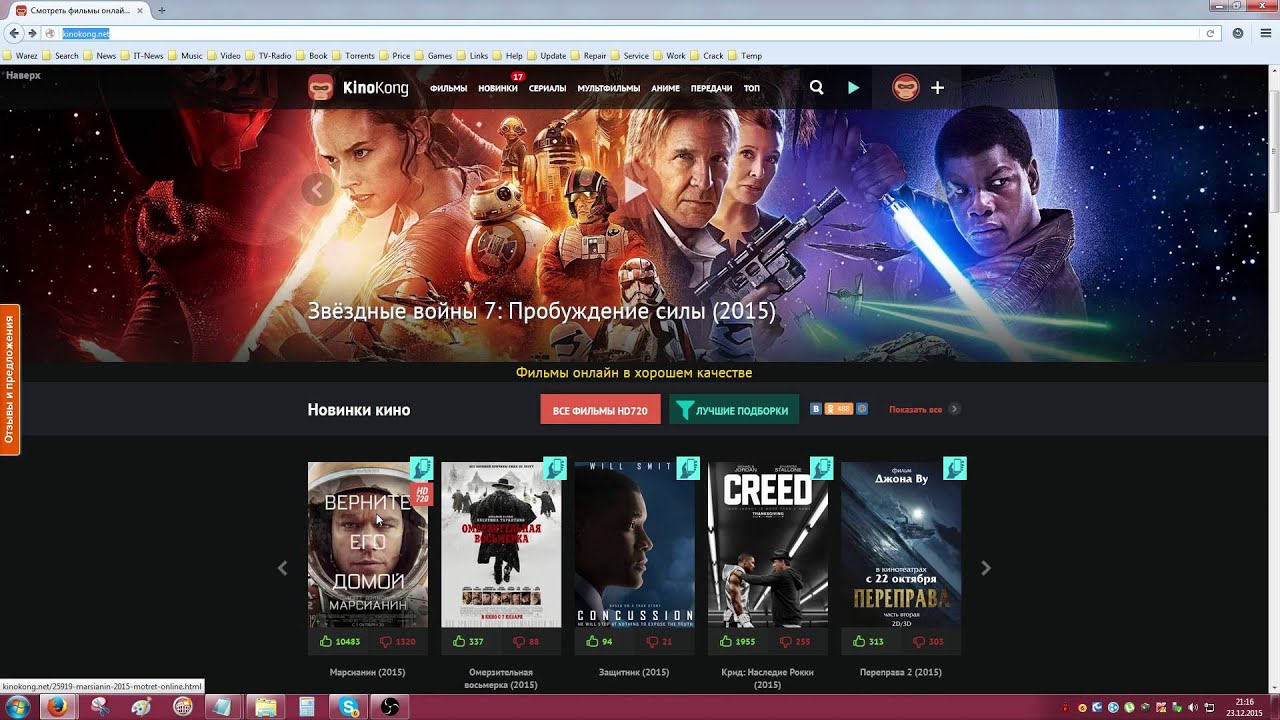The height and width of the screenshot is (720, 1280).
Task: Like Переправа 2 with 313 votes
Action: (868, 641)
